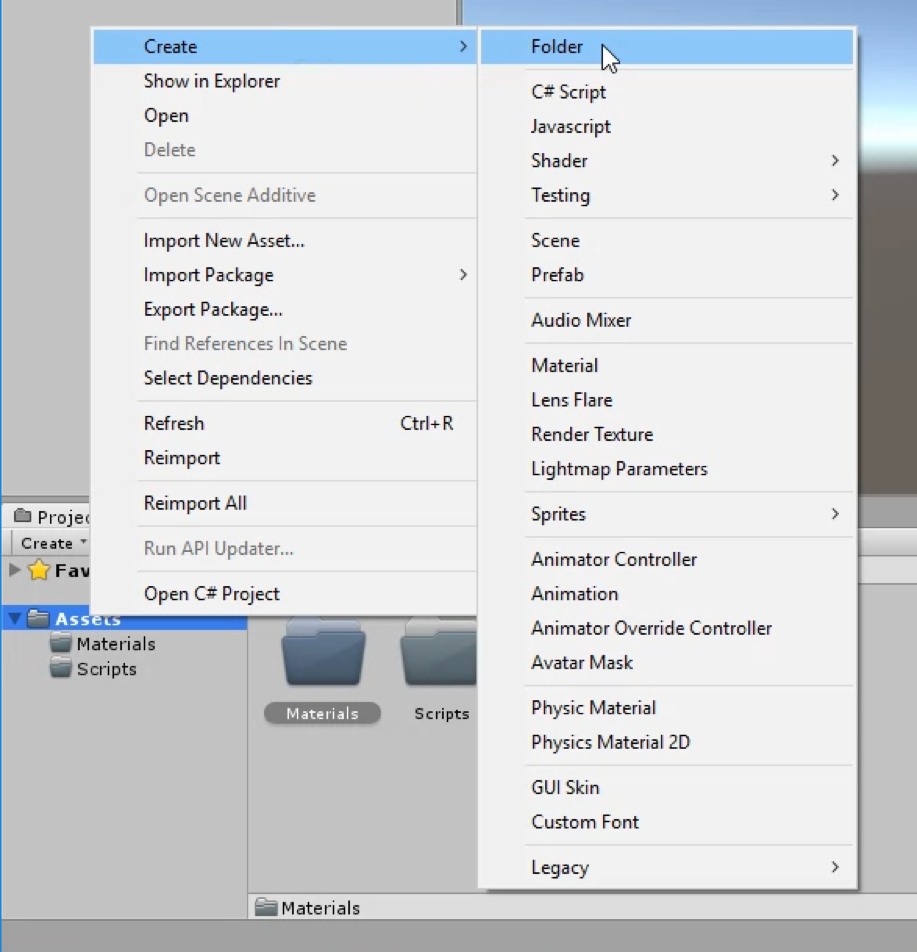
Task: Click the Scripts folder thumbnail
Action: pos(438,652)
